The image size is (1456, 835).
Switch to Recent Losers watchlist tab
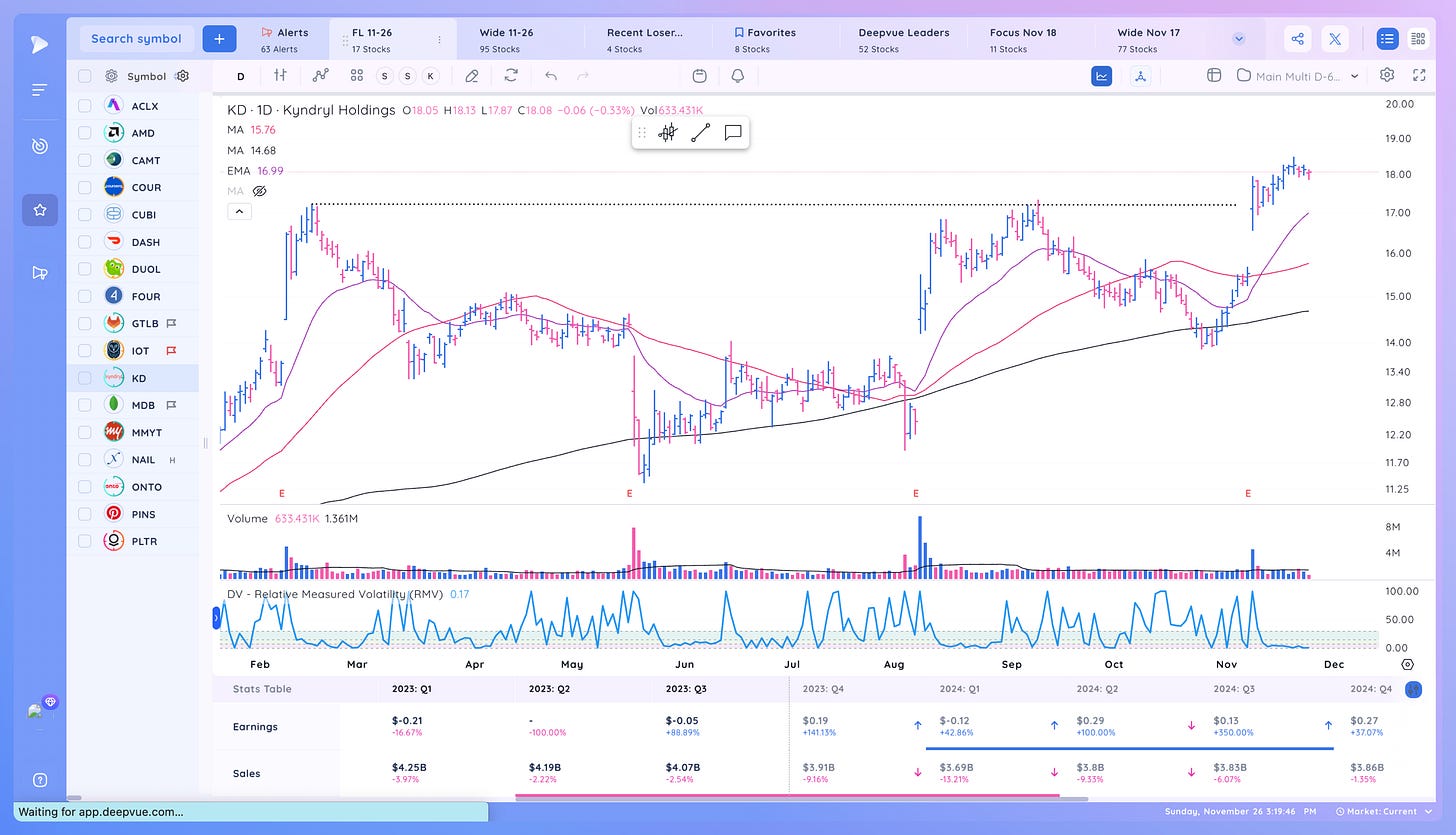click(649, 40)
